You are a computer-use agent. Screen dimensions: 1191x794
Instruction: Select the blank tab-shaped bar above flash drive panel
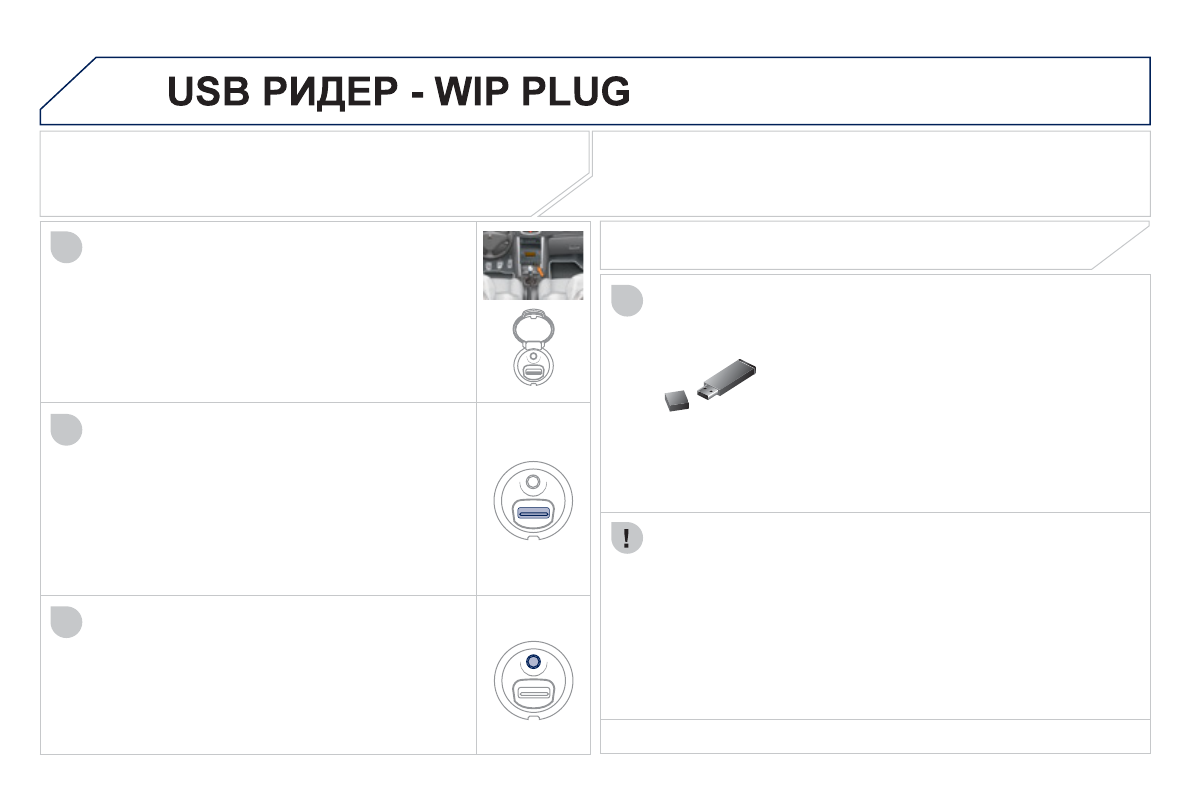click(x=850, y=245)
